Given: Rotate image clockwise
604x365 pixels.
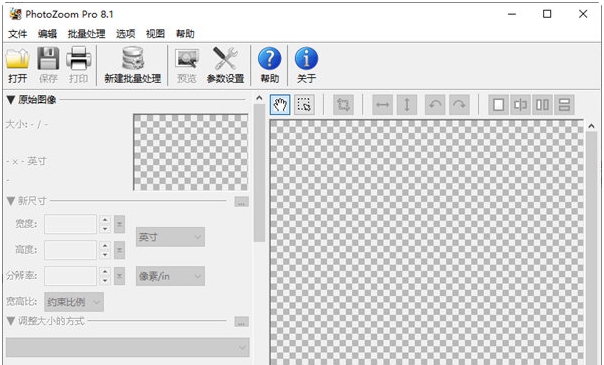Looking at the screenshot, I should pyautogui.click(x=459, y=104).
